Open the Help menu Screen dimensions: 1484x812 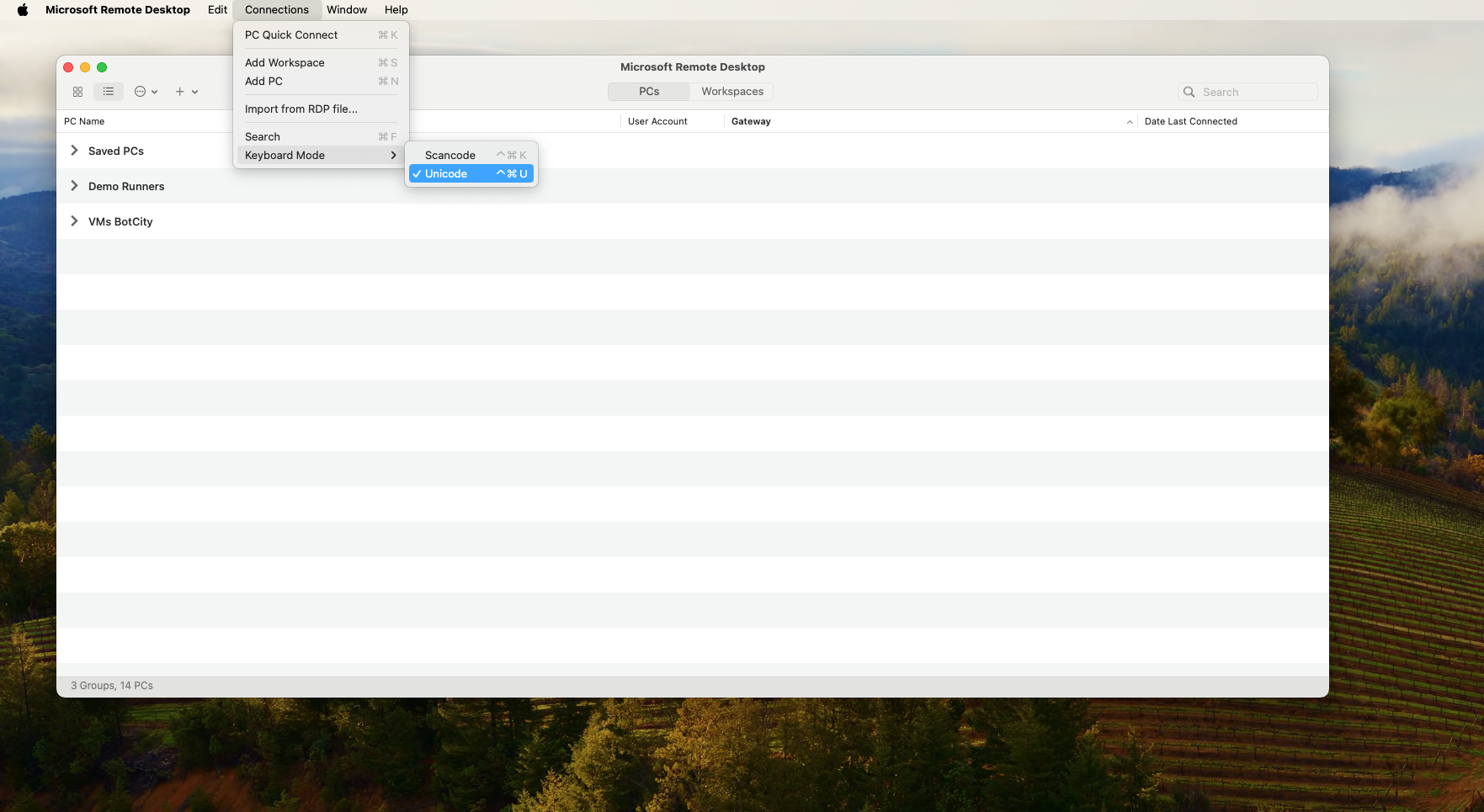tap(396, 10)
